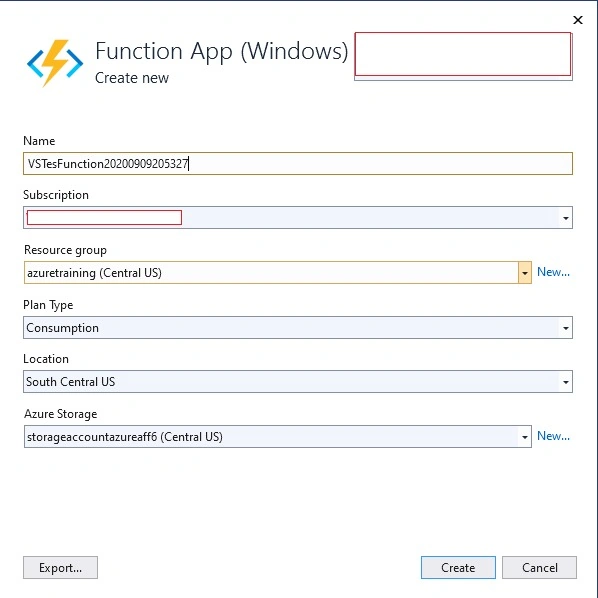Click into the Name input field
Screen dimensions: 598x598
[298, 164]
